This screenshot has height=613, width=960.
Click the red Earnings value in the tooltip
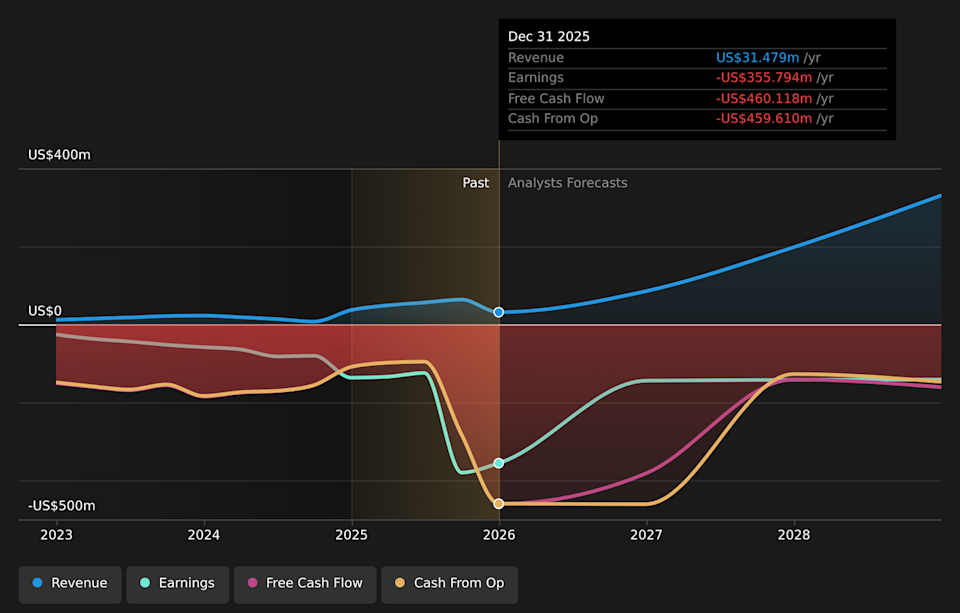tap(762, 77)
